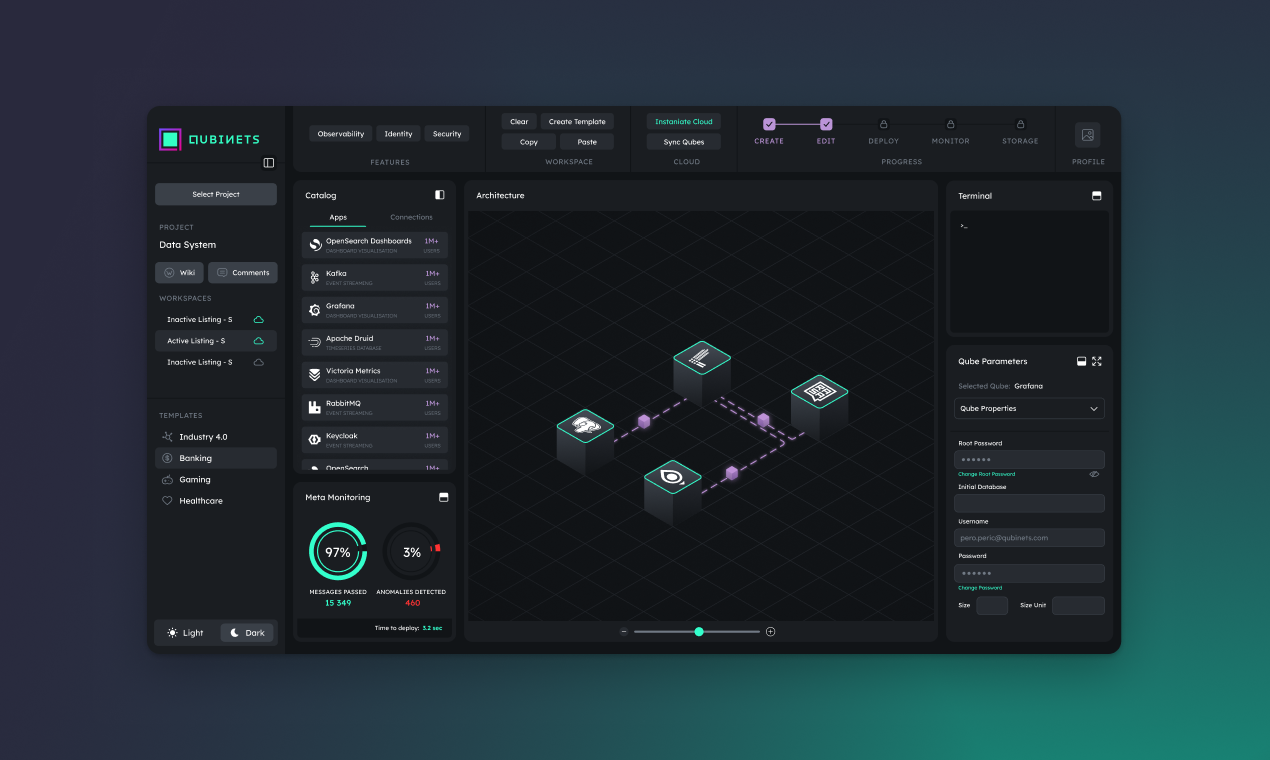Zoom out the architecture with minus icon
This screenshot has width=1270, height=760.
pyautogui.click(x=624, y=631)
